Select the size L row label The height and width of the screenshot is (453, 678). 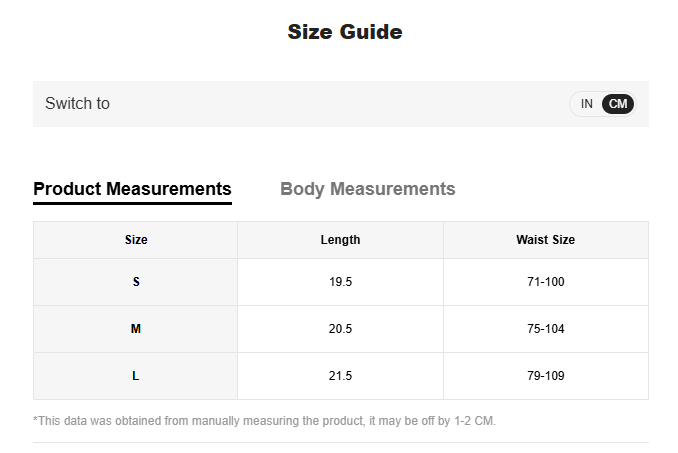coord(136,376)
